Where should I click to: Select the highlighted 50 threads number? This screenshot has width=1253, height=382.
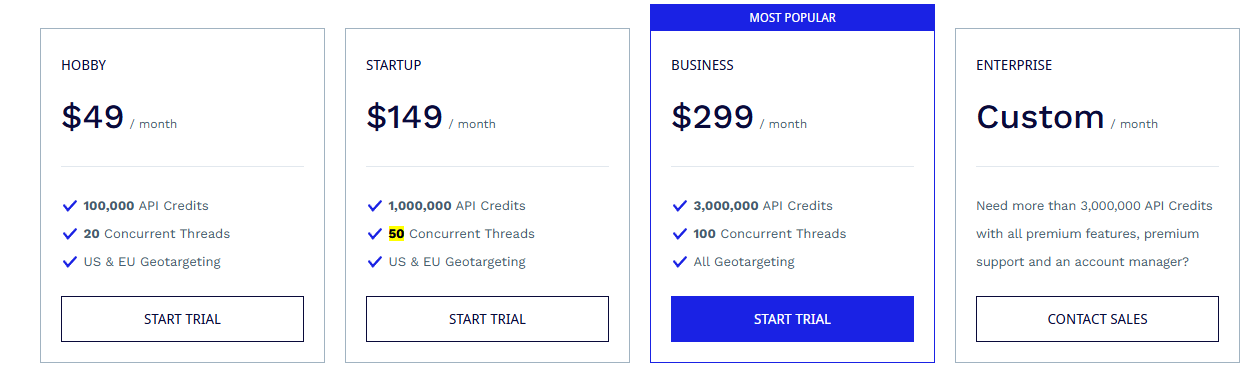(396, 234)
